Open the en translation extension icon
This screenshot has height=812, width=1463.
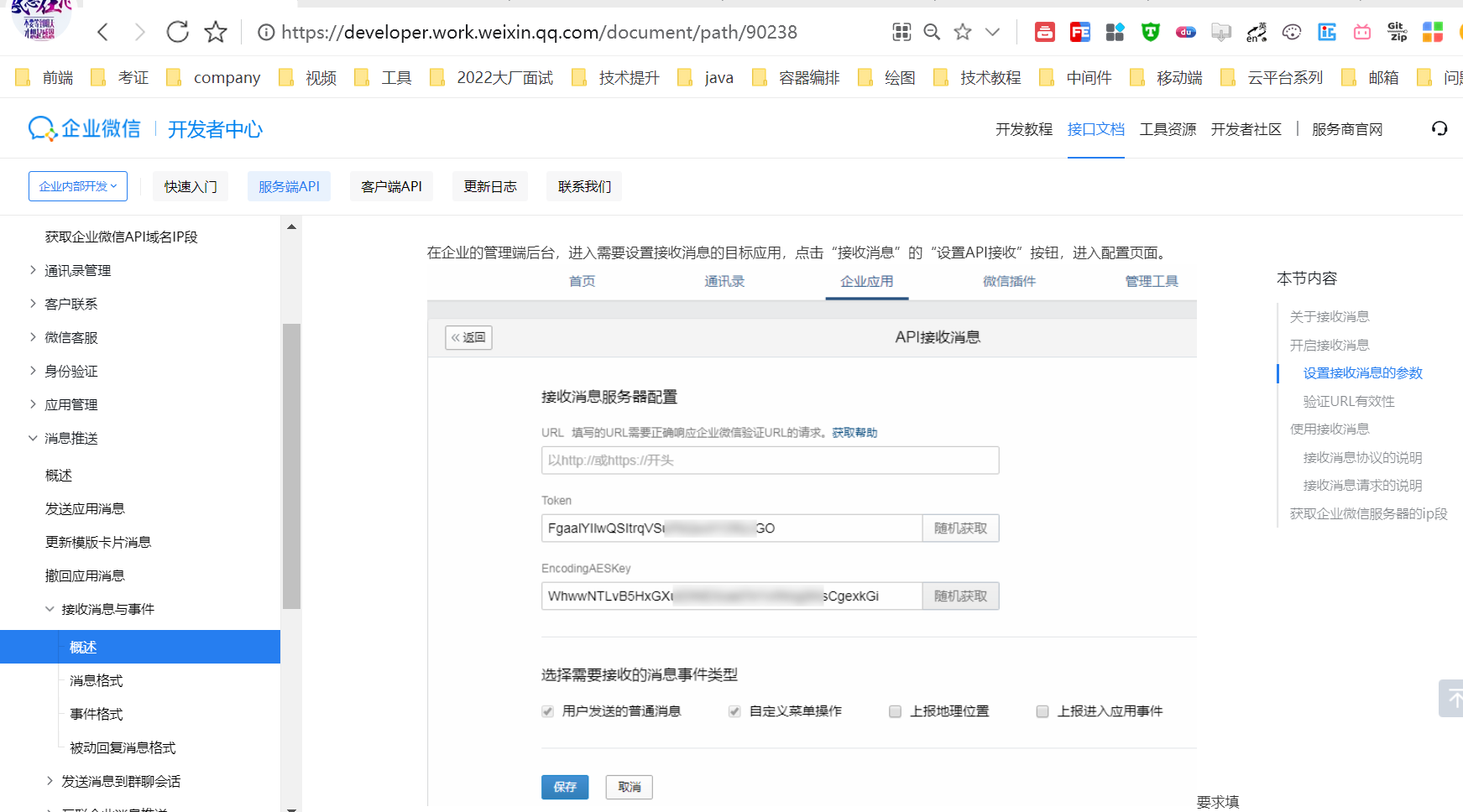click(1257, 33)
